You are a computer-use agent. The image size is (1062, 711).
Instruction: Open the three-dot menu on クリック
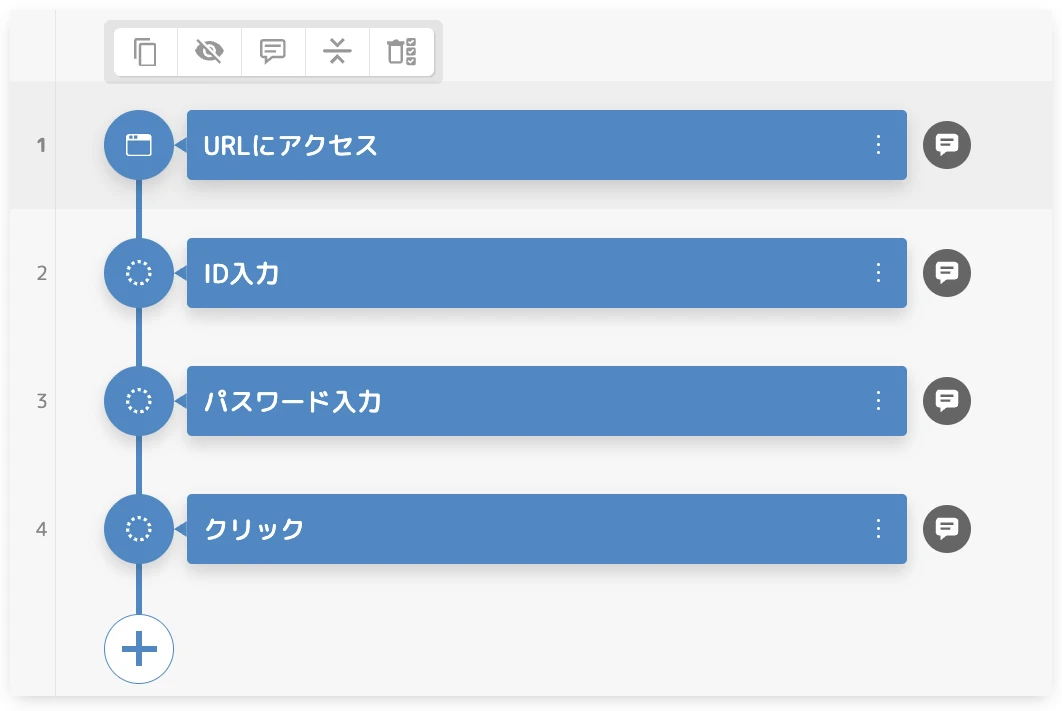coord(878,529)
